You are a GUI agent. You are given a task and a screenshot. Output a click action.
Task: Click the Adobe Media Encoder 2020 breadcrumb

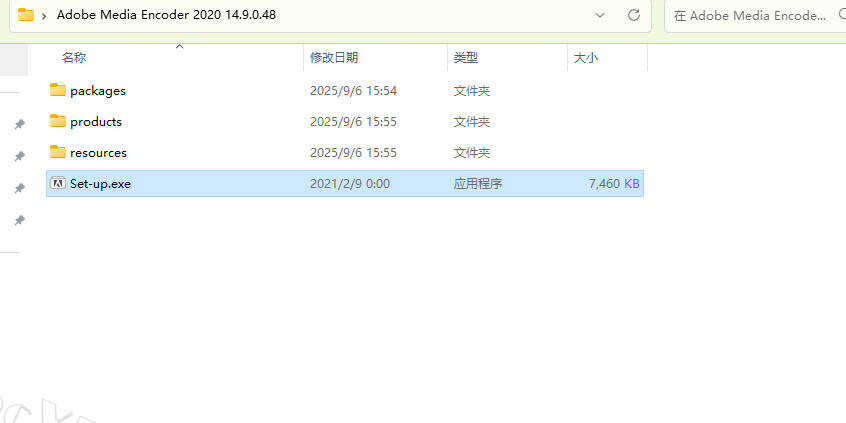coord(166,15)
